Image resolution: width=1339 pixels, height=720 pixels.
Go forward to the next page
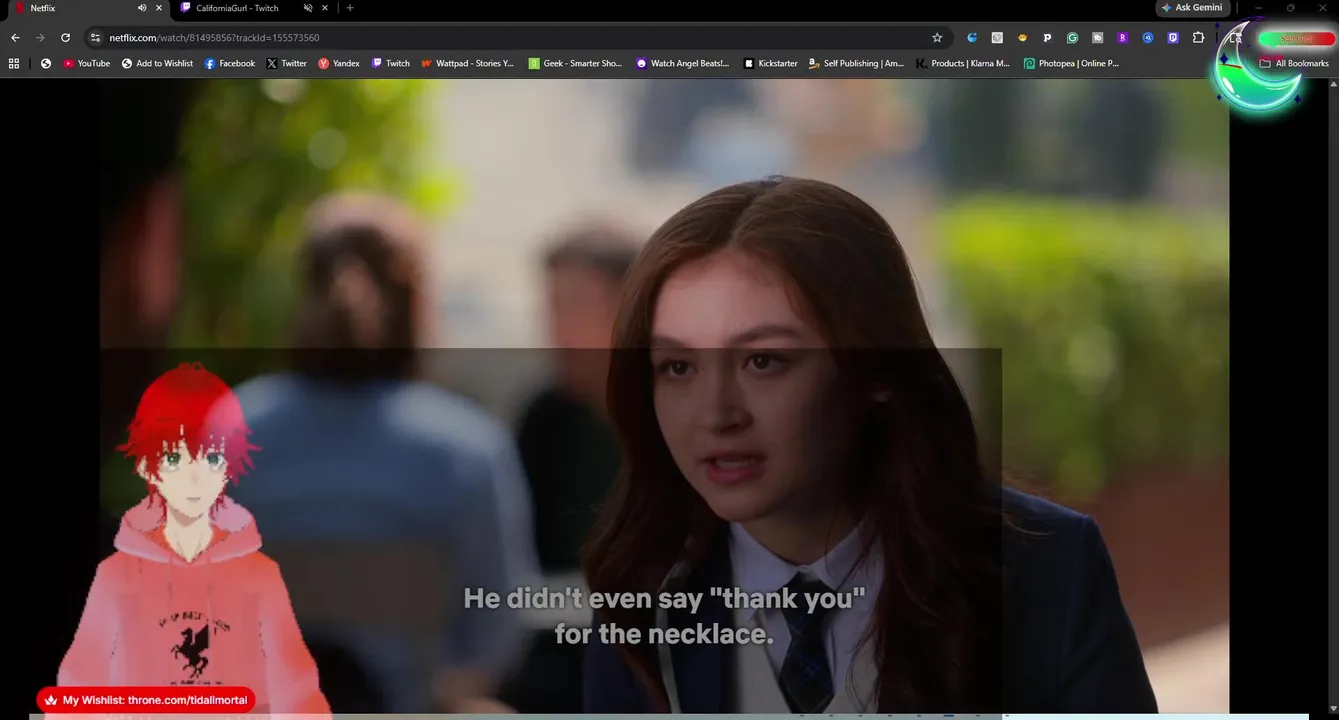coord(40,38)
